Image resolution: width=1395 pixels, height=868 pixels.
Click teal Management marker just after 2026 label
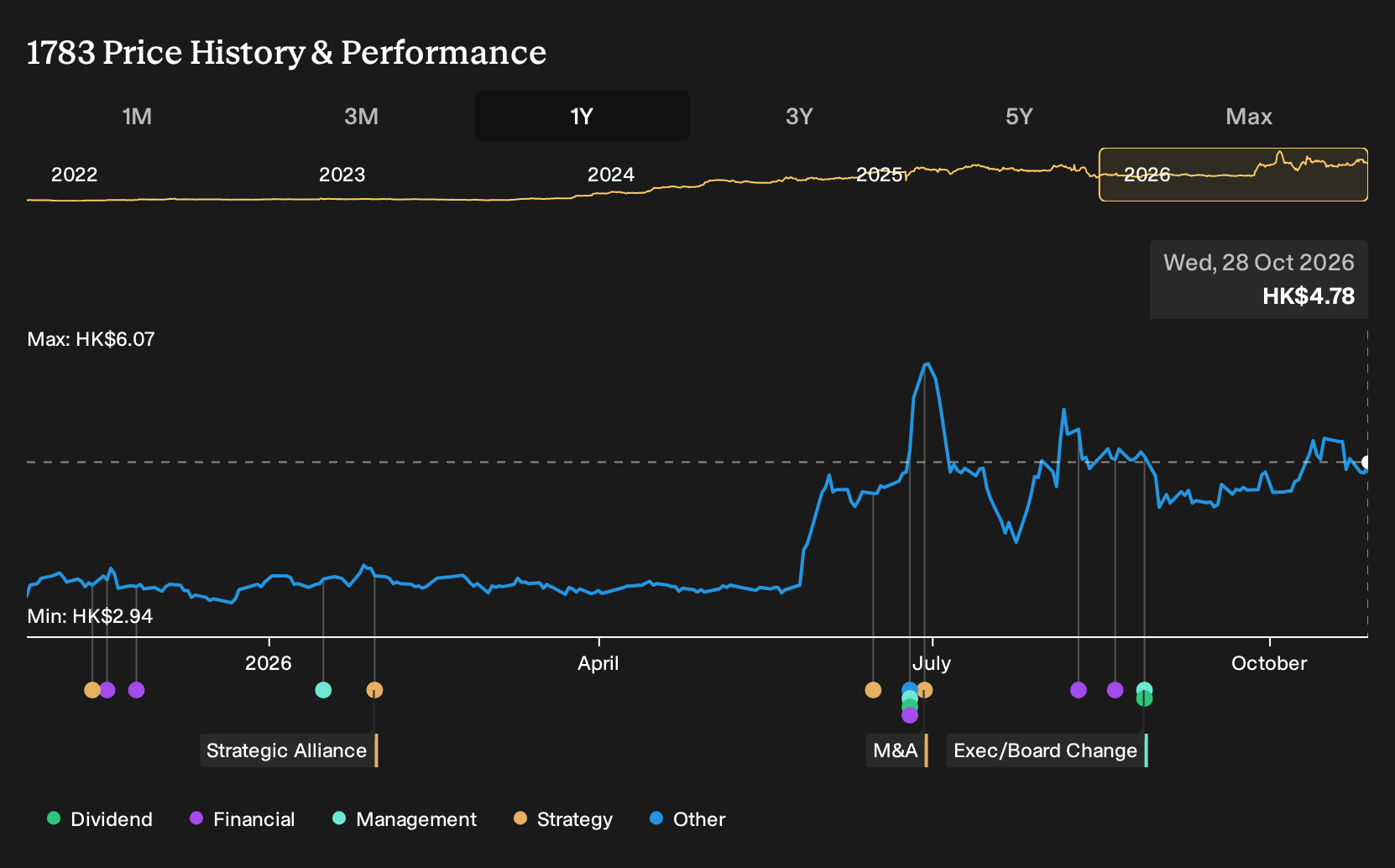click(323, 690)
